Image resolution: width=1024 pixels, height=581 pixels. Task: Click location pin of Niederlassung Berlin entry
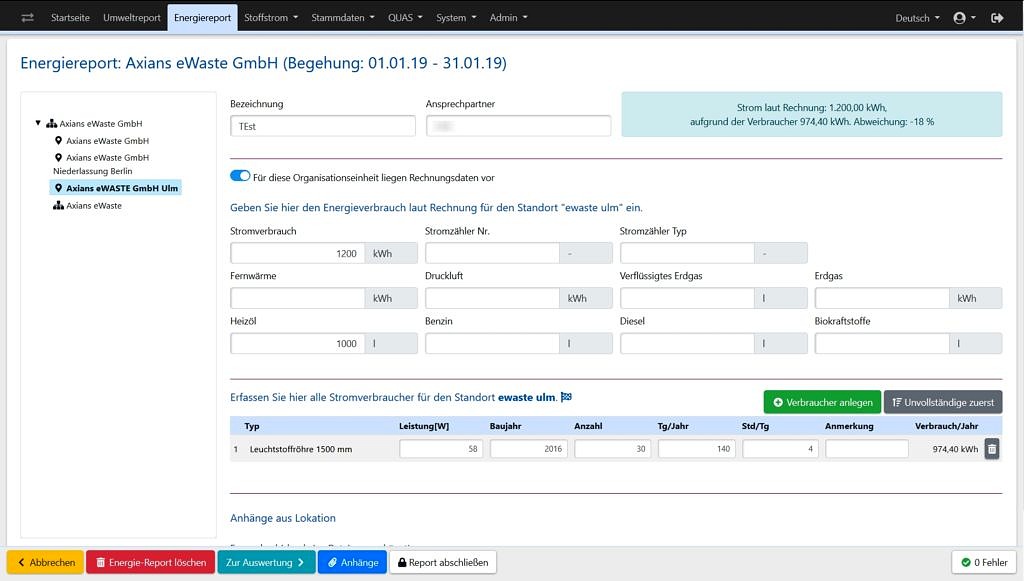pyautogui.click(x=58, y=157)
